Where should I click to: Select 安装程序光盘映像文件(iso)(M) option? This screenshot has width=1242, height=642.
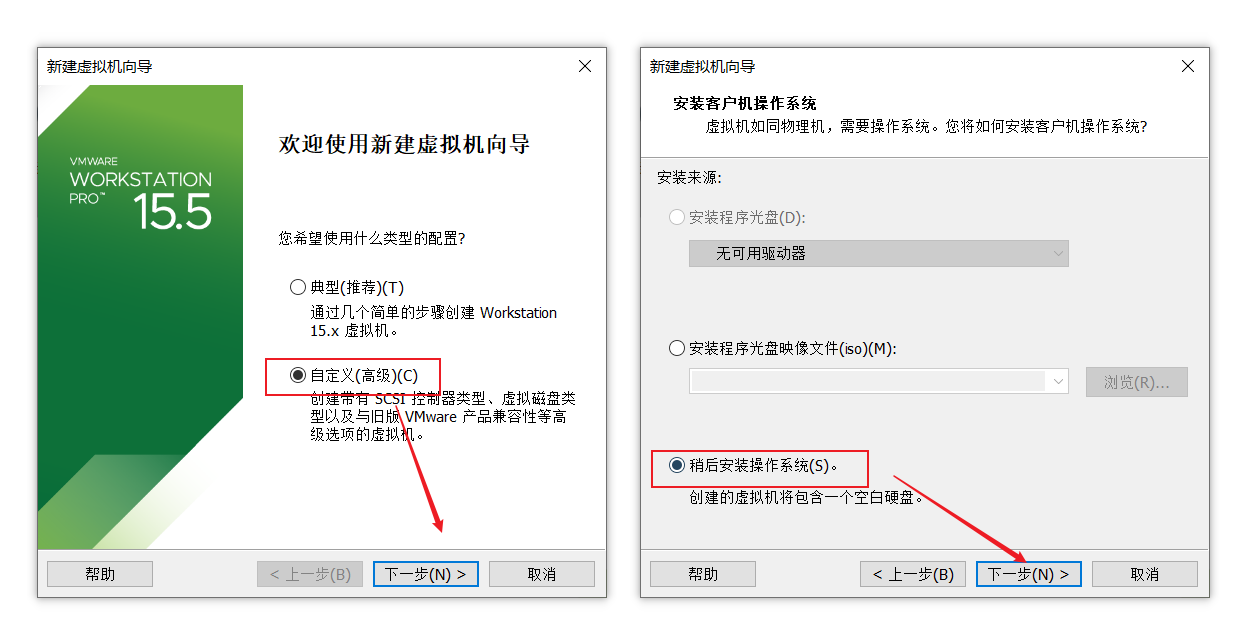pyautogui.click(x=675, y=348)
